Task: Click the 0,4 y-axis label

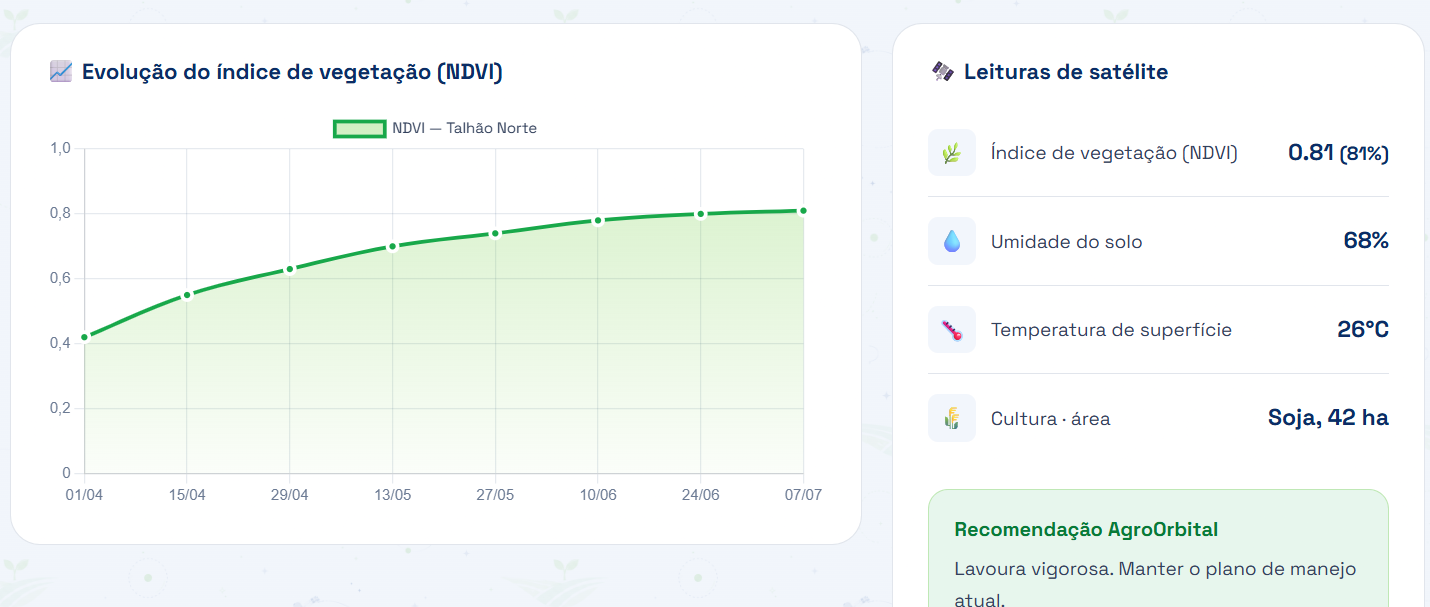Action: [61, 343]
